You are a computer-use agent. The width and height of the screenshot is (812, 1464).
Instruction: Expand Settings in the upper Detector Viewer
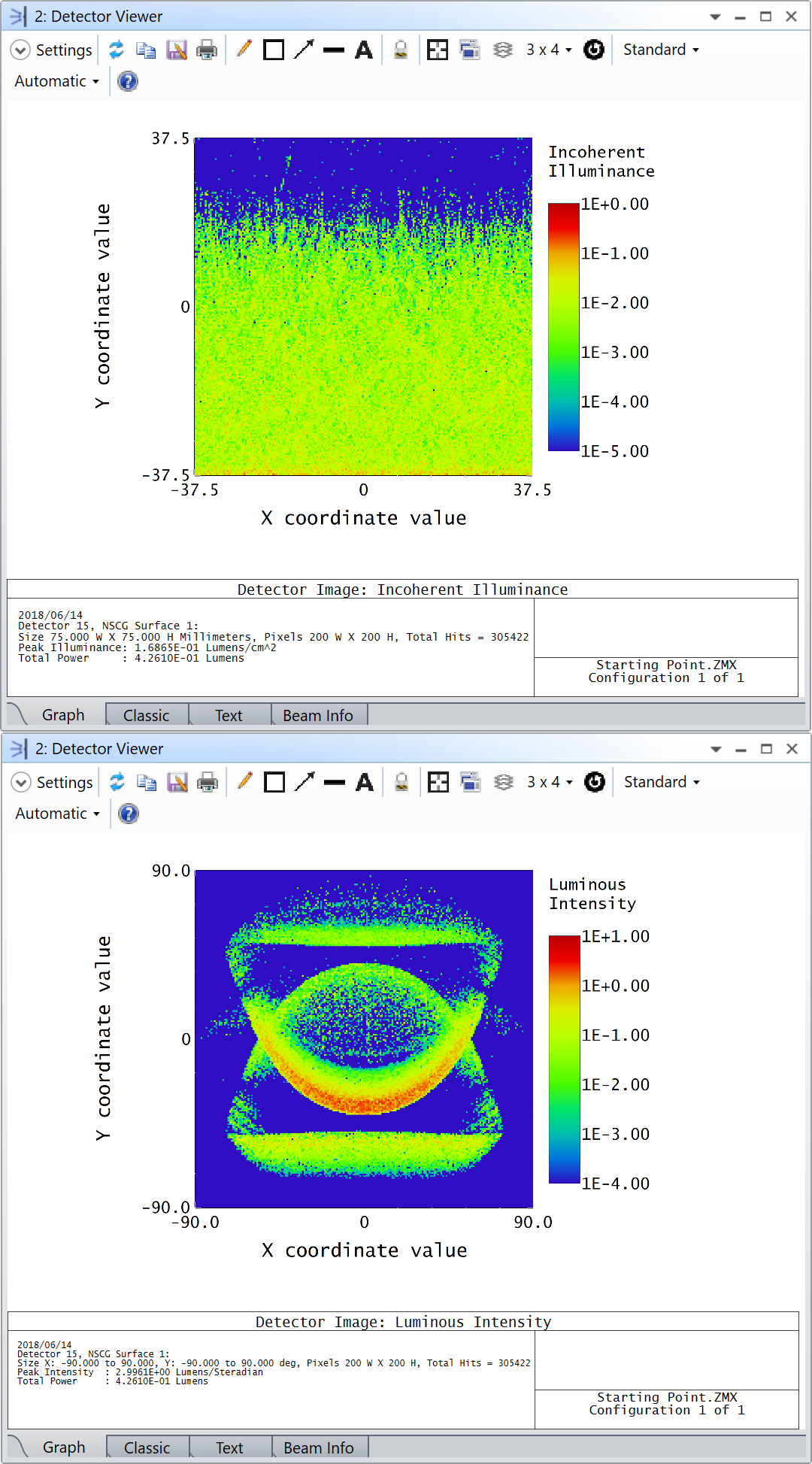[x=52, y=50]
